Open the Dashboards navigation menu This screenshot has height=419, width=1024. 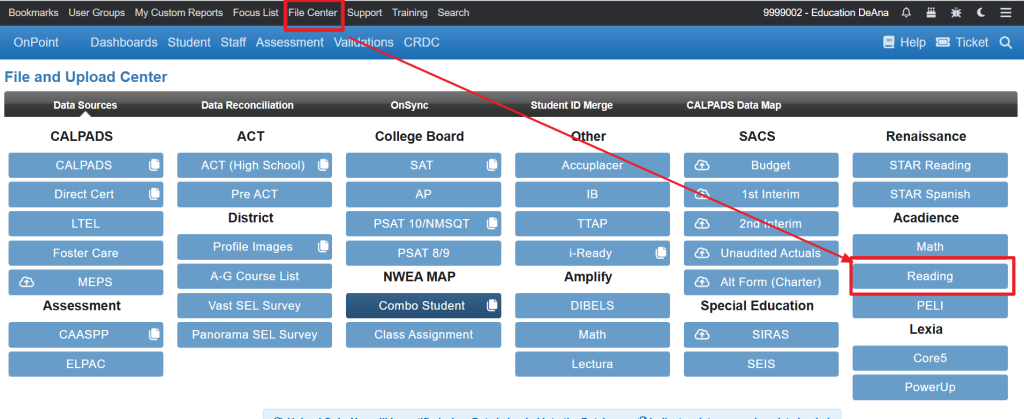124,42
